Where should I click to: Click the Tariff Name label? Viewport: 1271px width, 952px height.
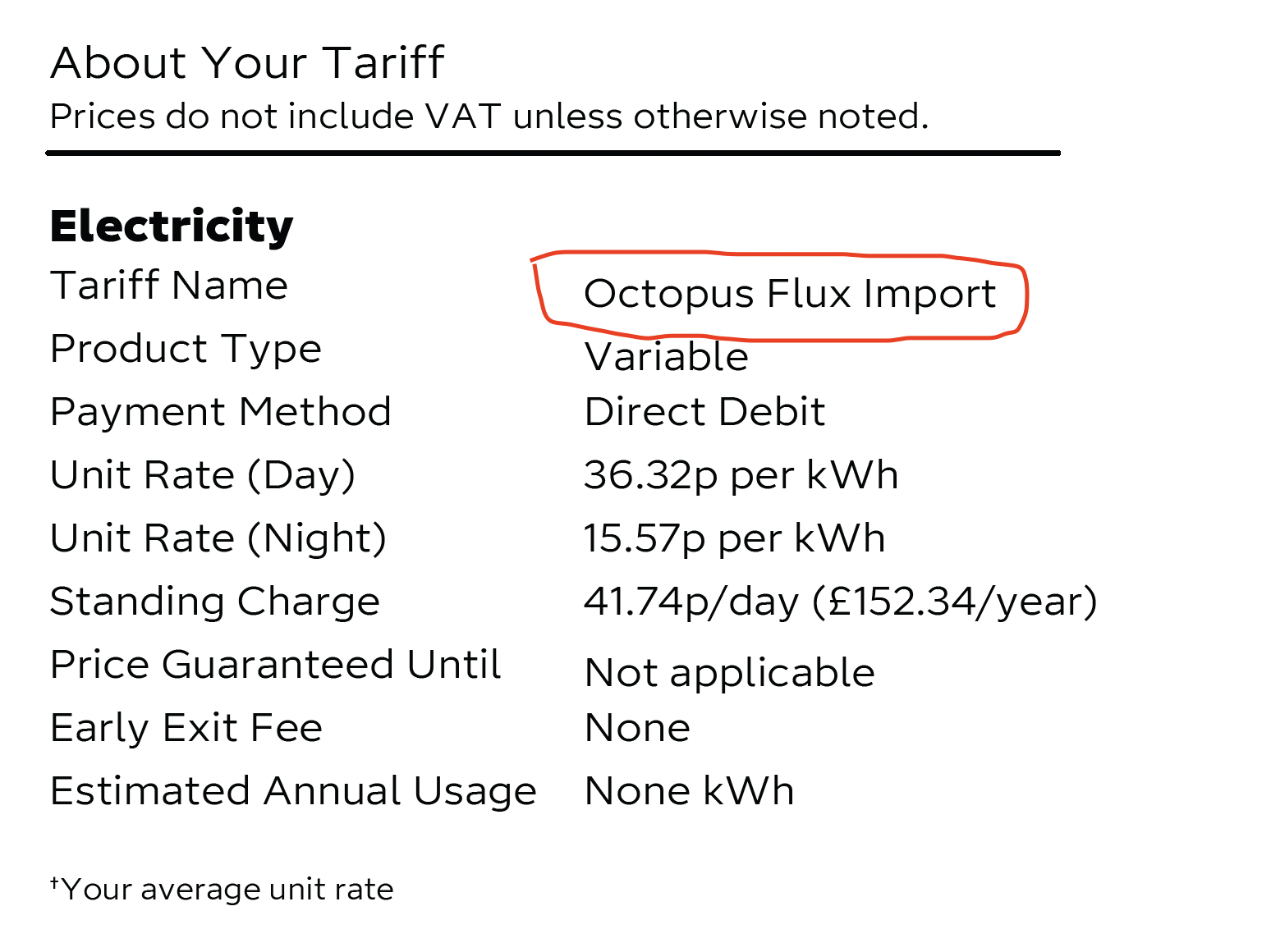coord(169,286)
